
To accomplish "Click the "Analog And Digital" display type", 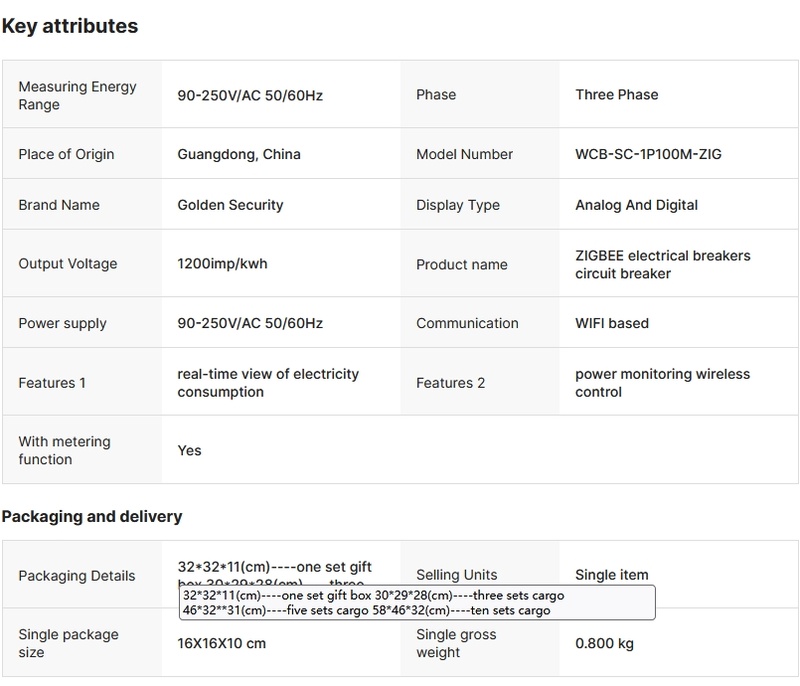I will point(636,205).
